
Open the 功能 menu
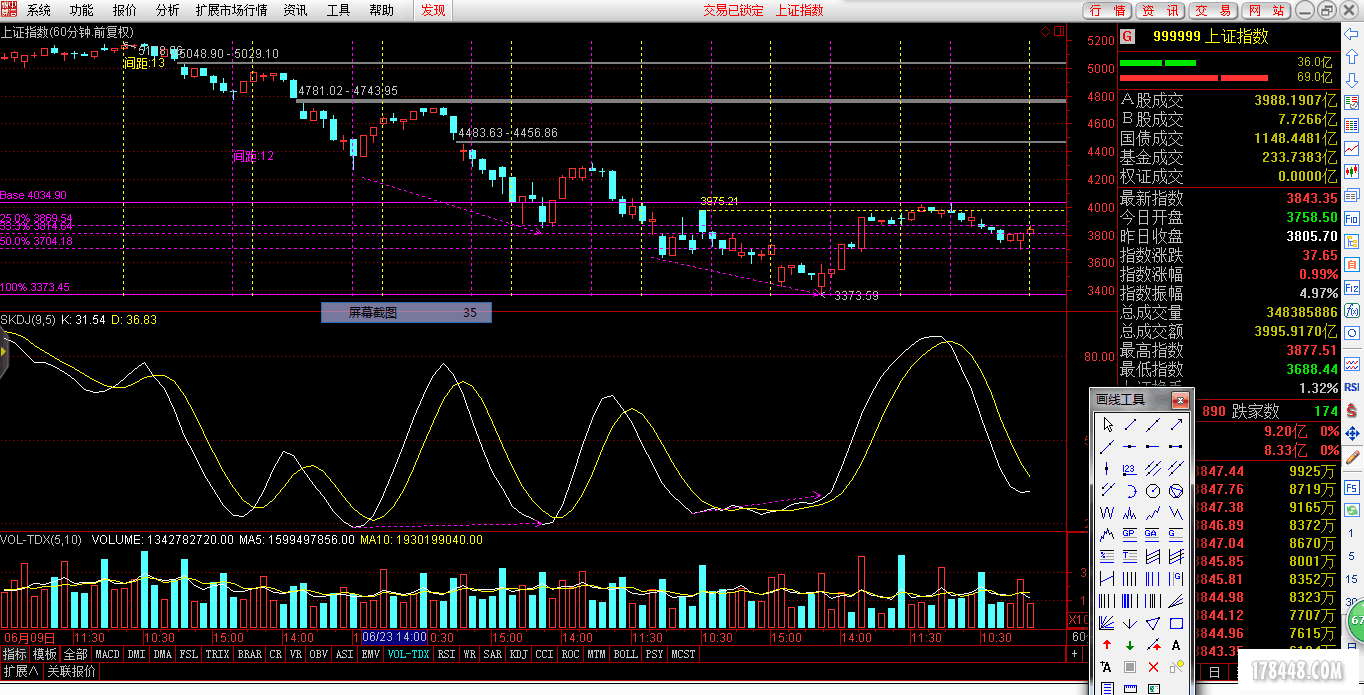(x=82, y=10)
